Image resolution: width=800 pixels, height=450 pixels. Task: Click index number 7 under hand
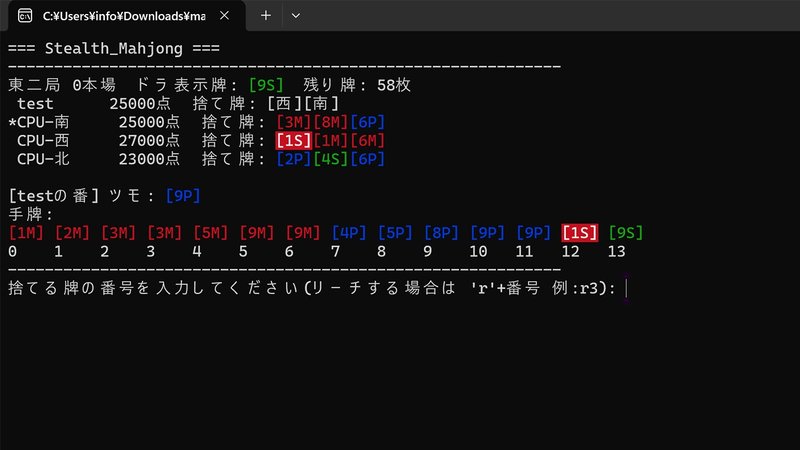coord(335,252)
